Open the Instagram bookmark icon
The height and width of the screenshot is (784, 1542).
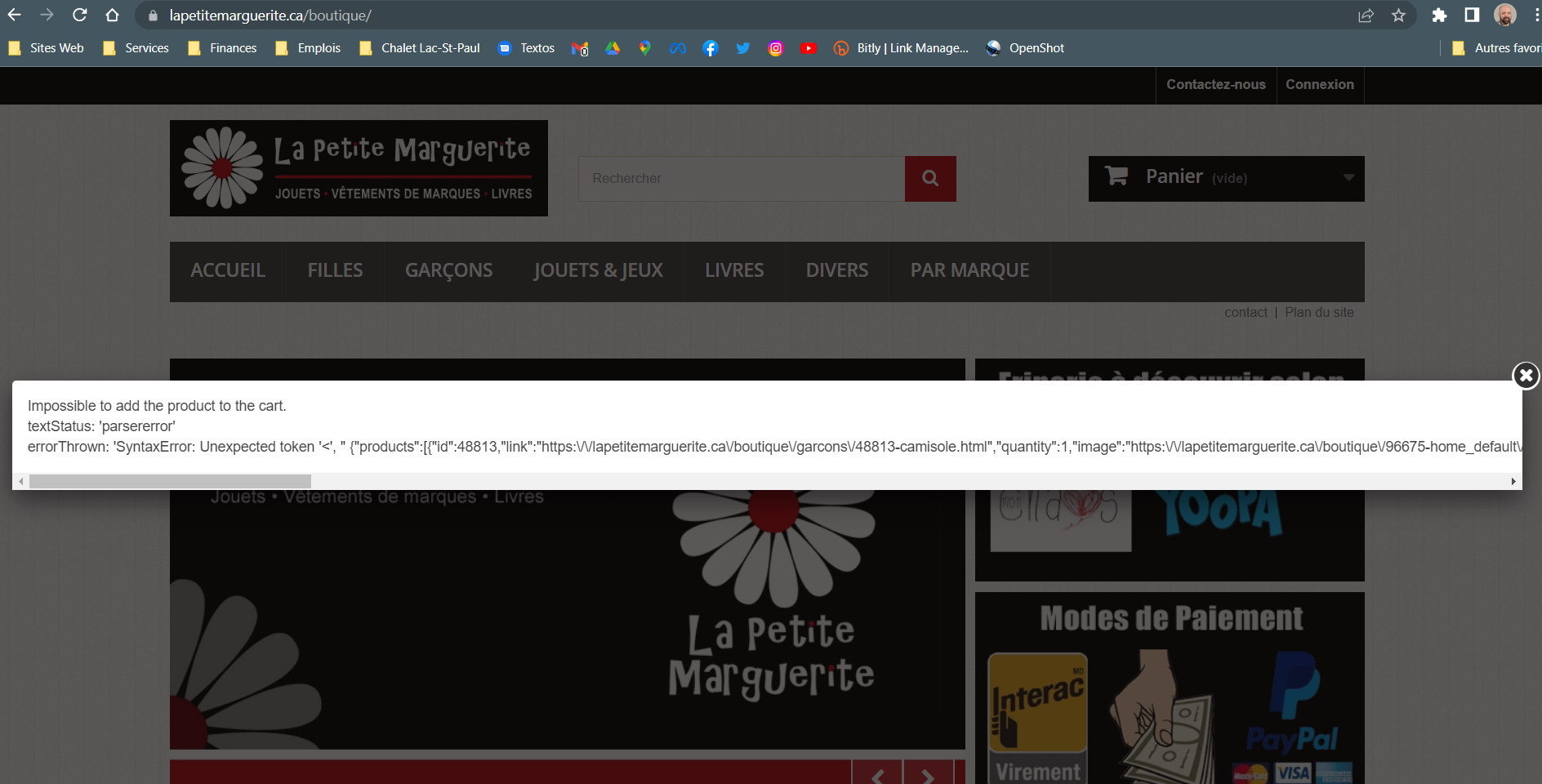(x=776, y=48)
